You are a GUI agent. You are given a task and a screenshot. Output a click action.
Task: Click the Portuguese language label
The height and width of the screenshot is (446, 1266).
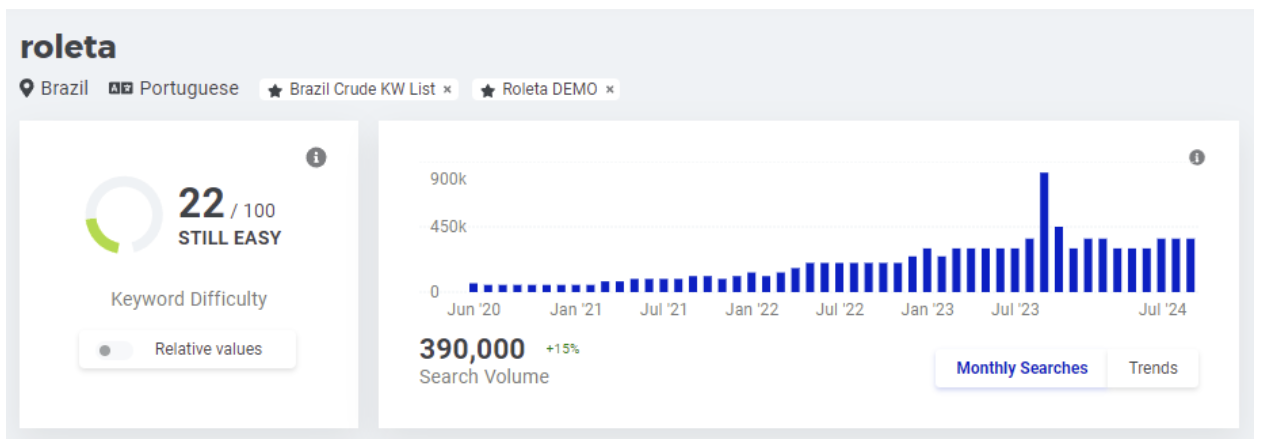coord(189,89)
